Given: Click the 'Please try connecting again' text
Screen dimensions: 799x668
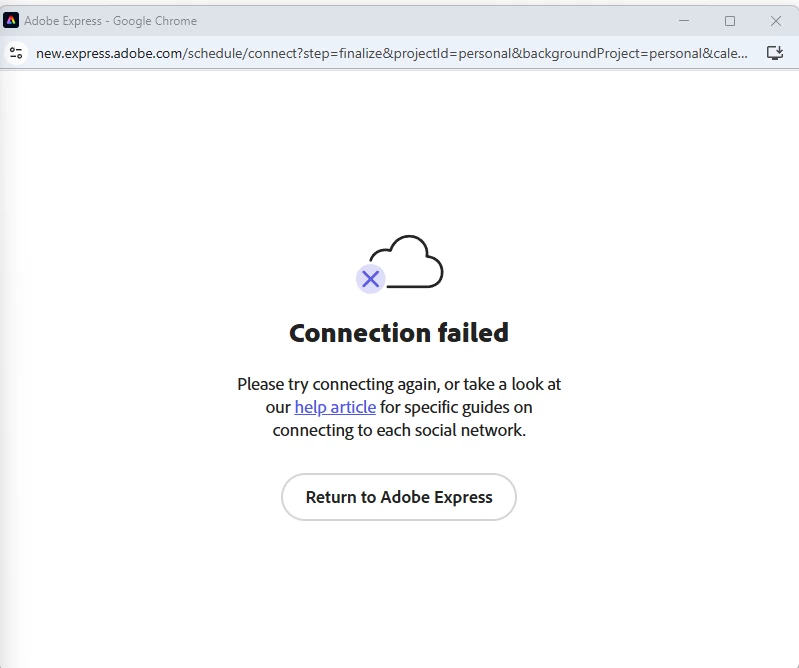Looking at the screenshot, I should pos(338,384).
